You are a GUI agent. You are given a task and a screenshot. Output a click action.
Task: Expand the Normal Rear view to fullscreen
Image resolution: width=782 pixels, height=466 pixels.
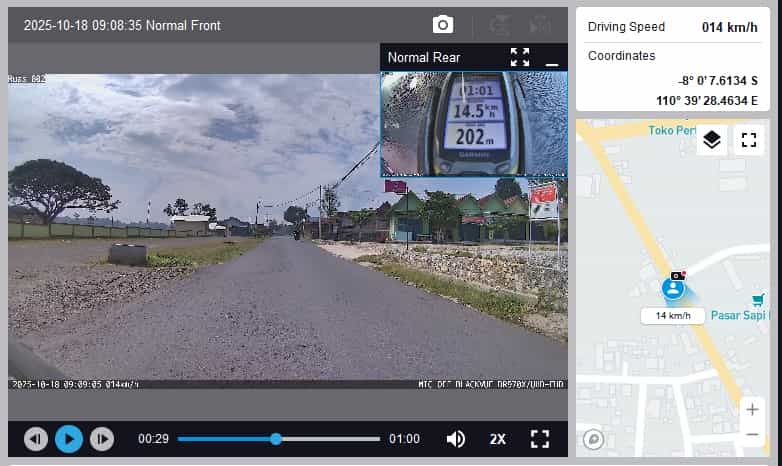tap(519, 57)
